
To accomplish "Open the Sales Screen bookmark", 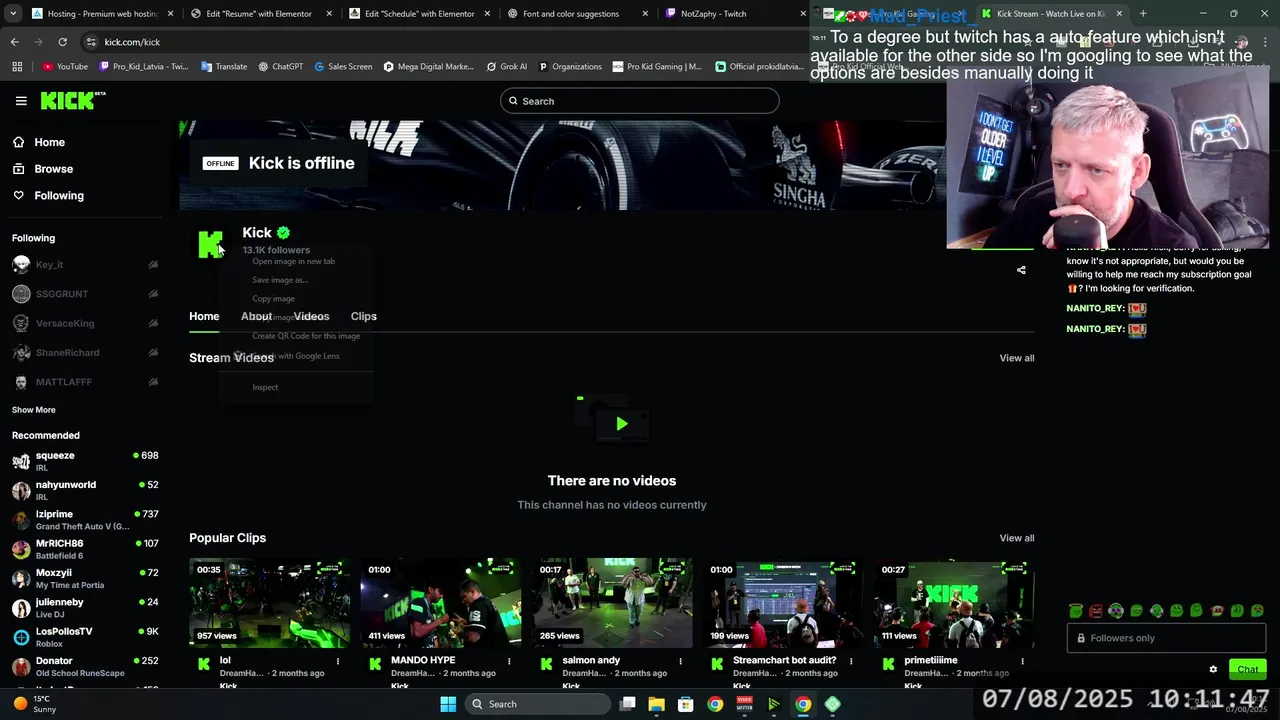I will tap(343, 67).
